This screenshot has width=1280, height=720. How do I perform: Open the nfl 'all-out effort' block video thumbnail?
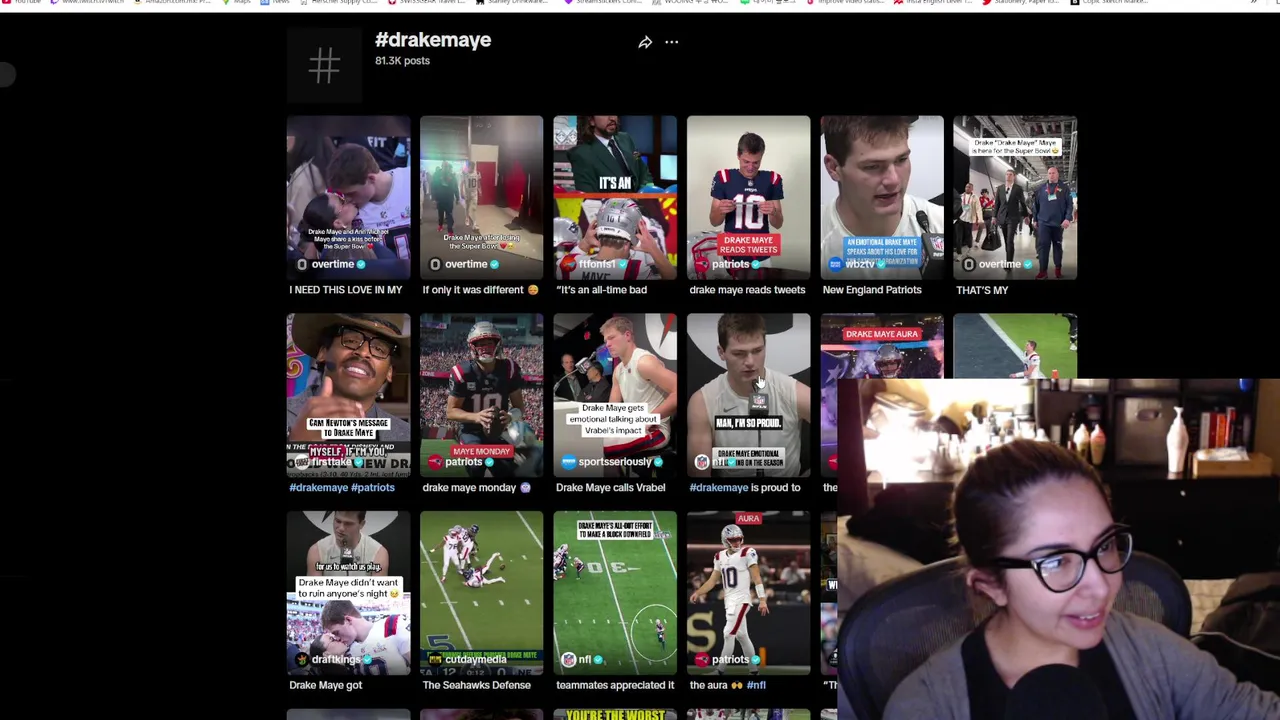615,593
